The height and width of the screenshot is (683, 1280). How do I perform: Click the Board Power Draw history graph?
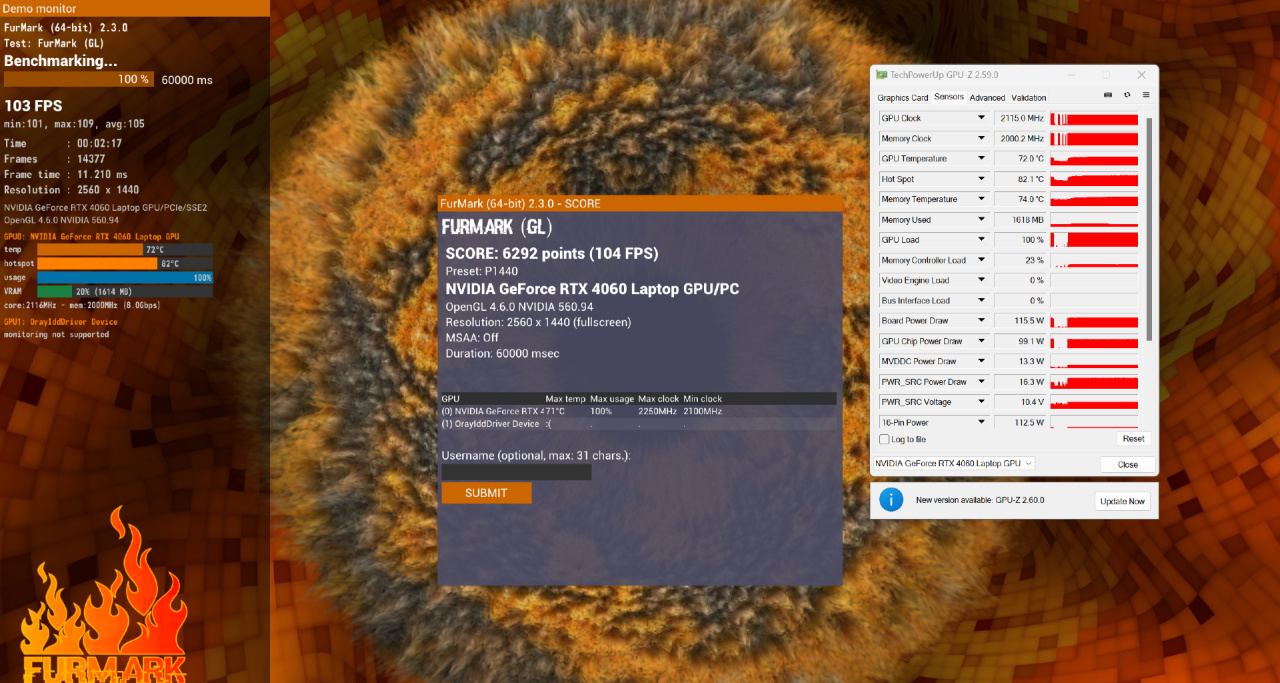(1094, 321)
